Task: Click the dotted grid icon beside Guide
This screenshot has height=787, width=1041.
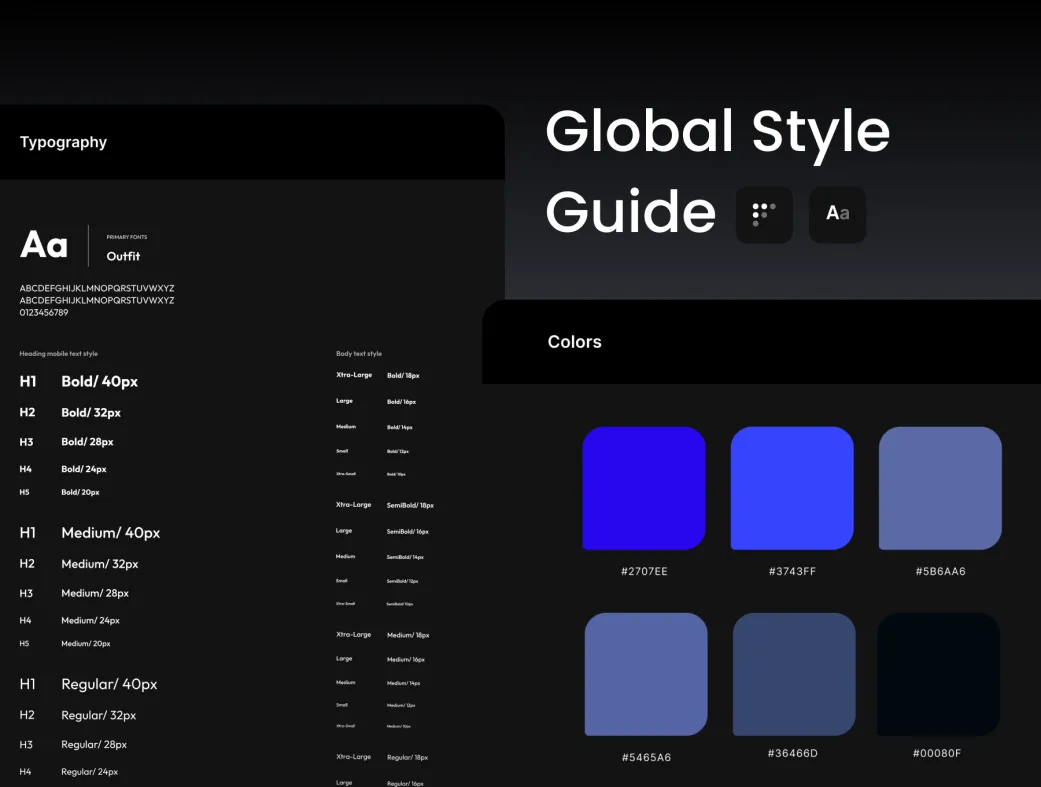Action: point(764,214)
